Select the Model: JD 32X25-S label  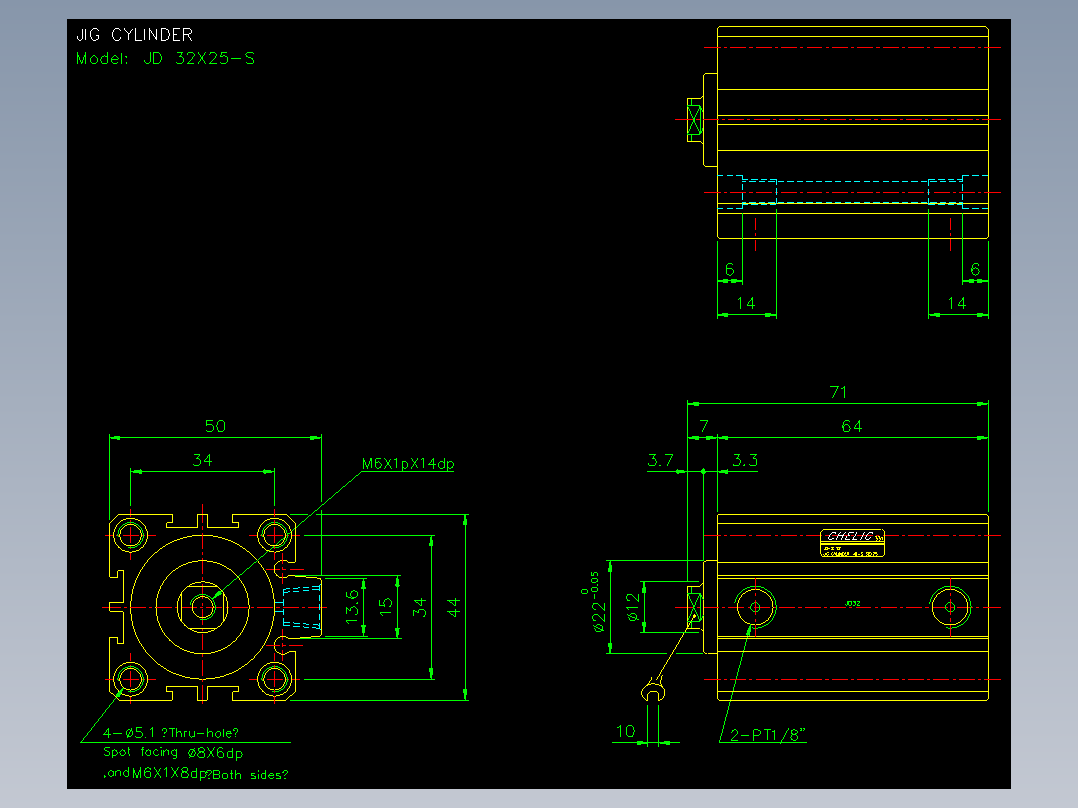165,58
